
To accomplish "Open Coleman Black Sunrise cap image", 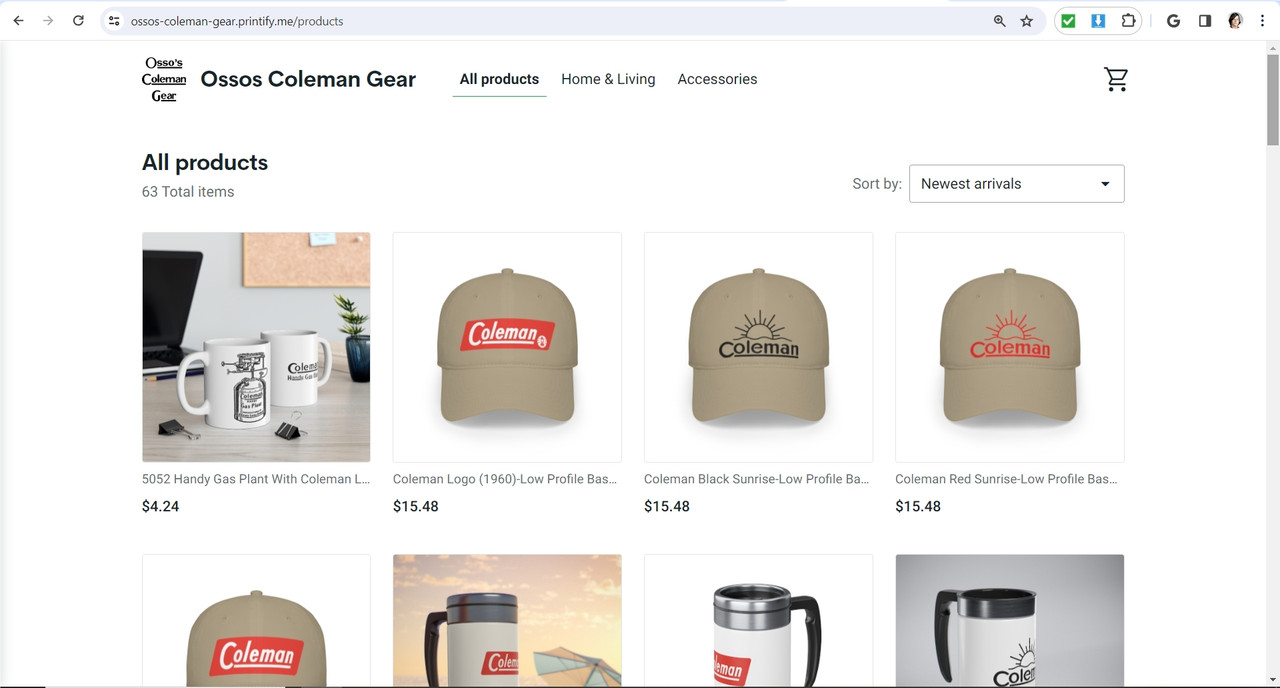I will point(758,347).
